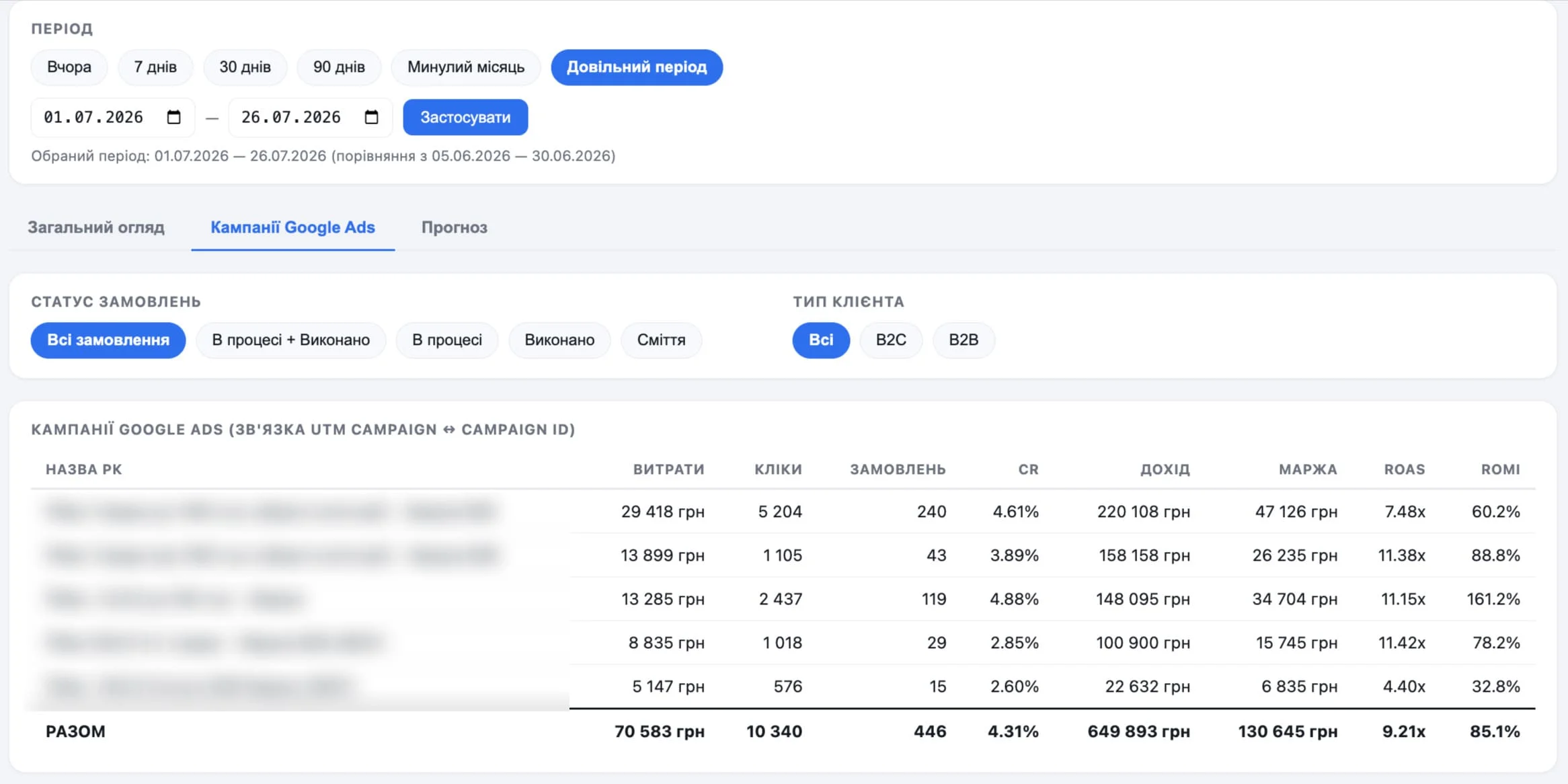Choose B2B client type

[964, 340]
